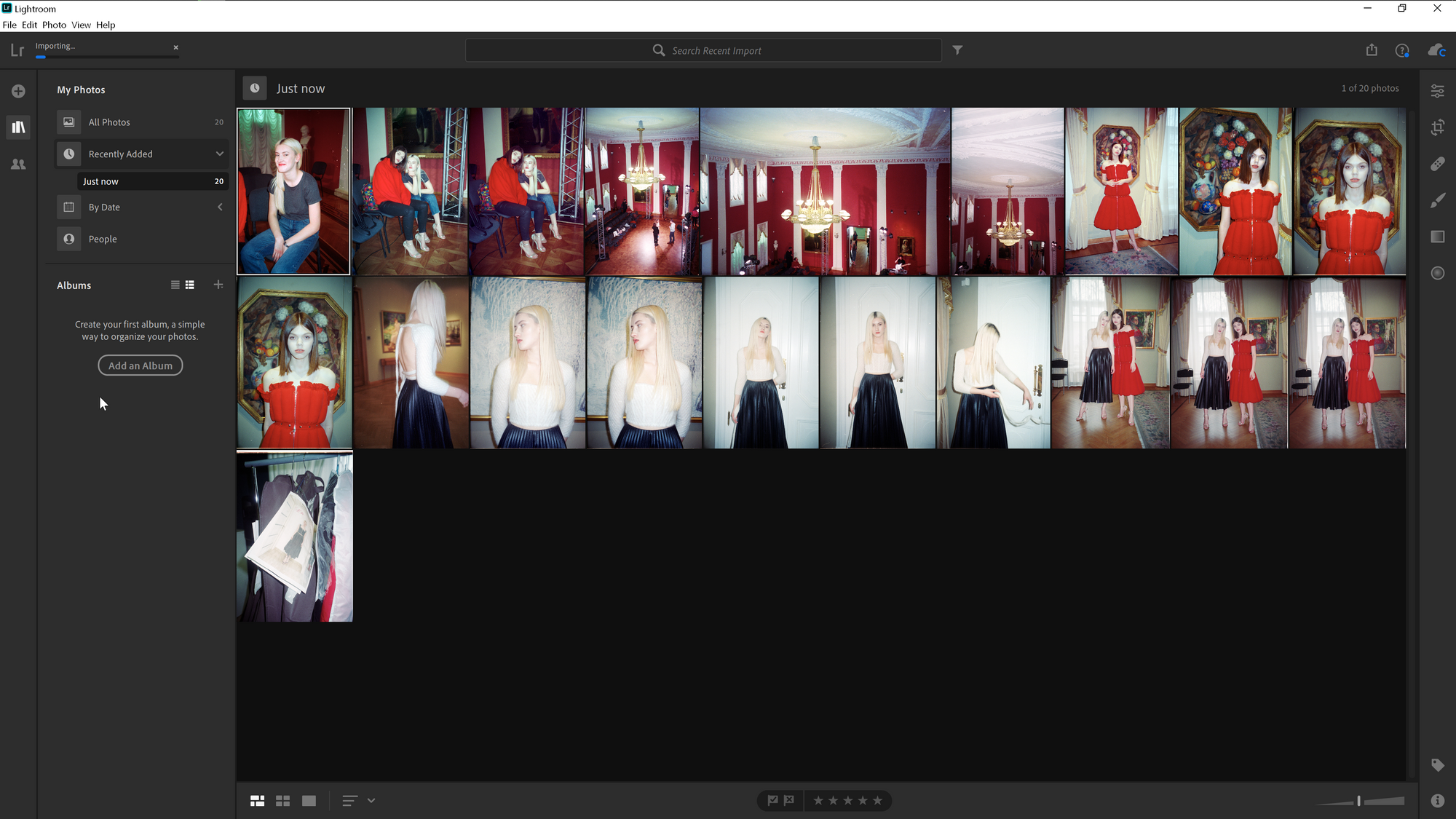1456x819 pixels.
Task: Click the Share export icon
Action: pos(1372,50)
